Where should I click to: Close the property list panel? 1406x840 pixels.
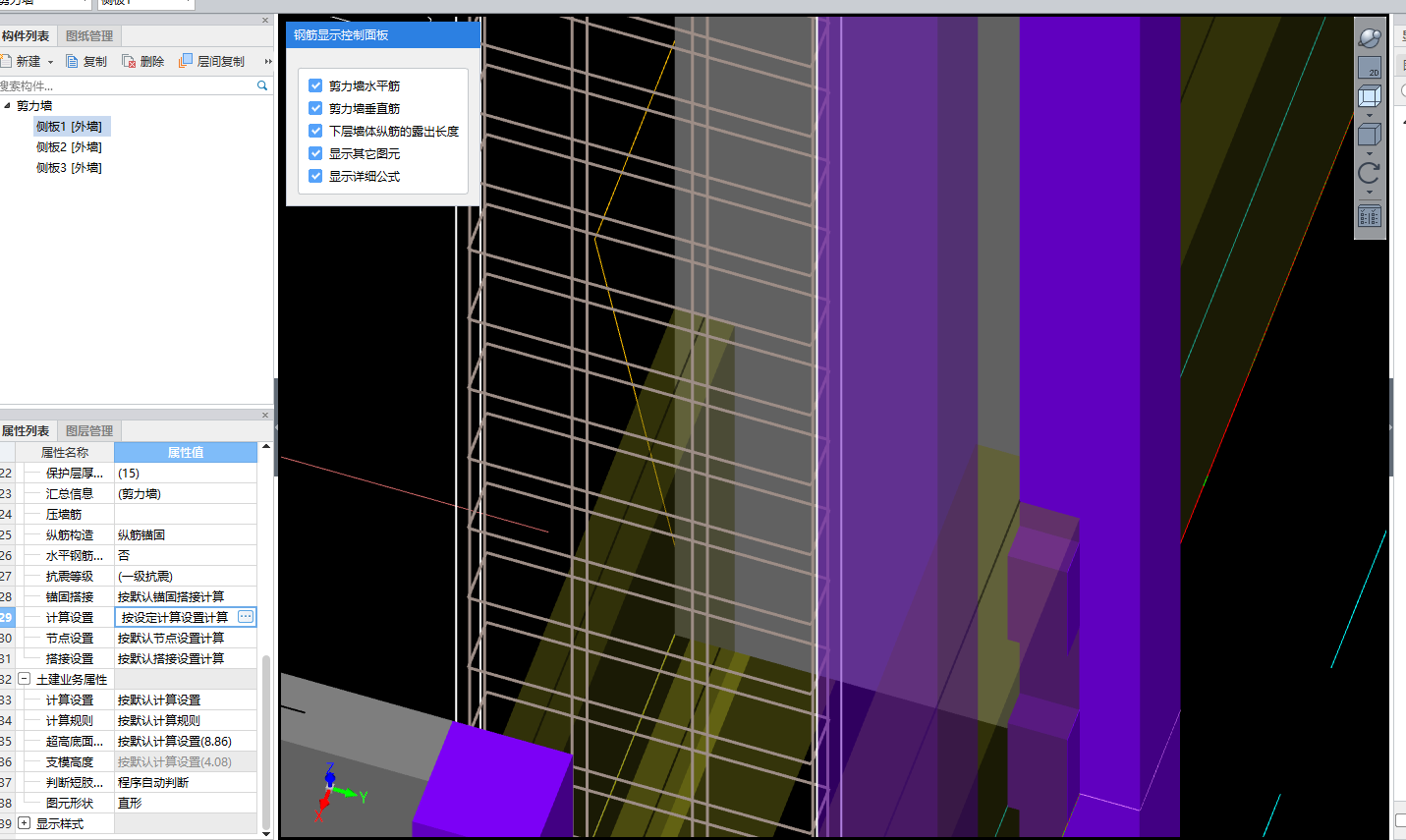point(265,415)
